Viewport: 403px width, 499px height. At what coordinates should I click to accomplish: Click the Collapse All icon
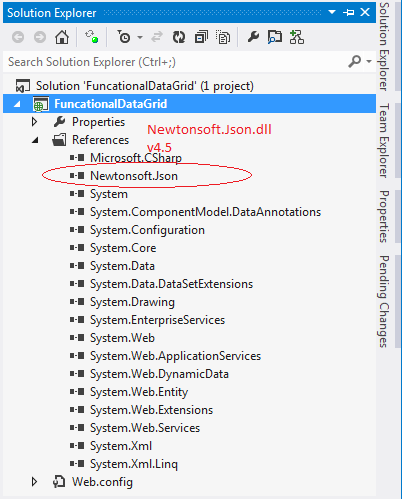tap(201, 37)
